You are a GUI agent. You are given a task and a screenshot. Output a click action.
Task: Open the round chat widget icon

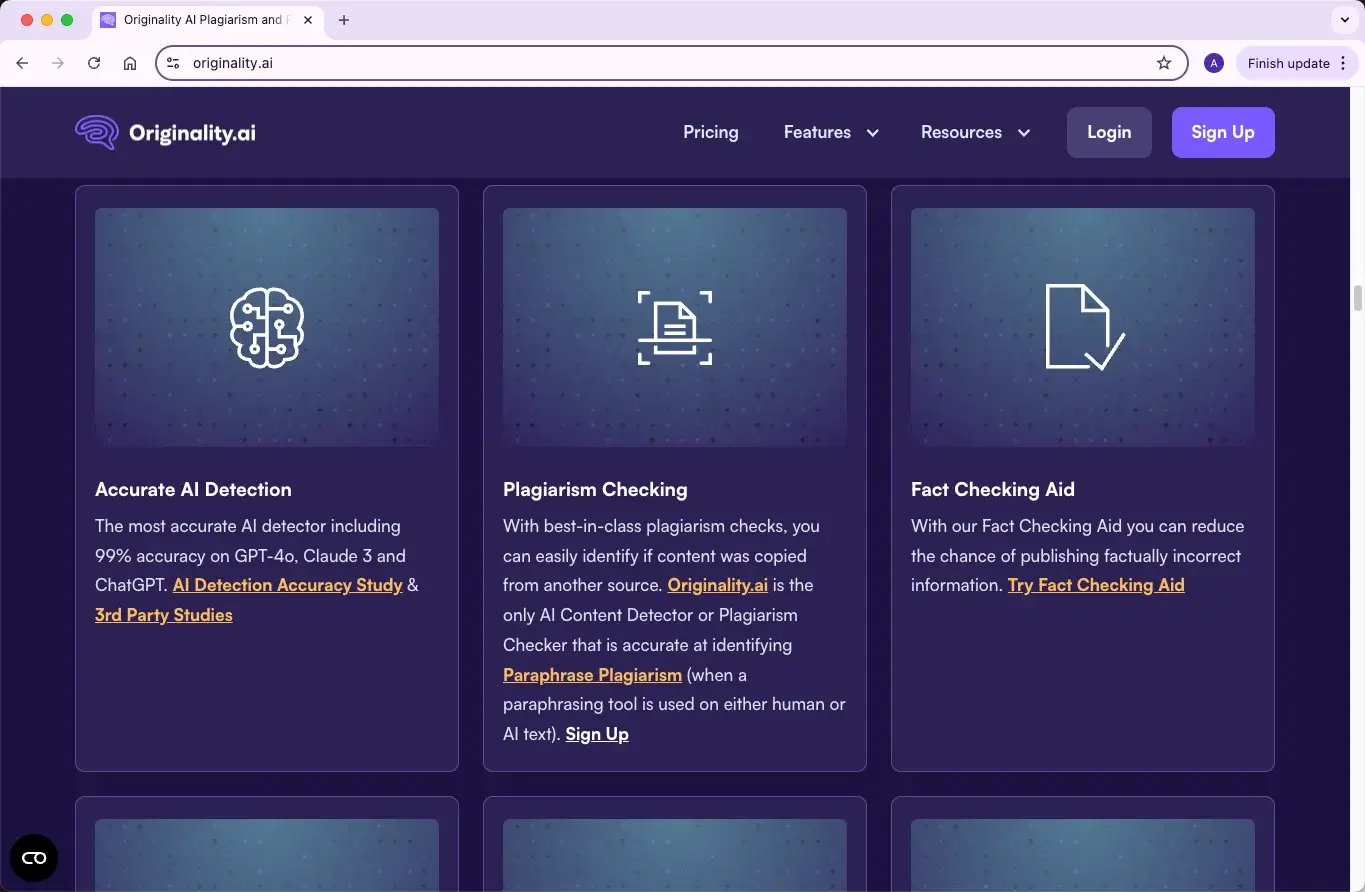coord(34,858)
